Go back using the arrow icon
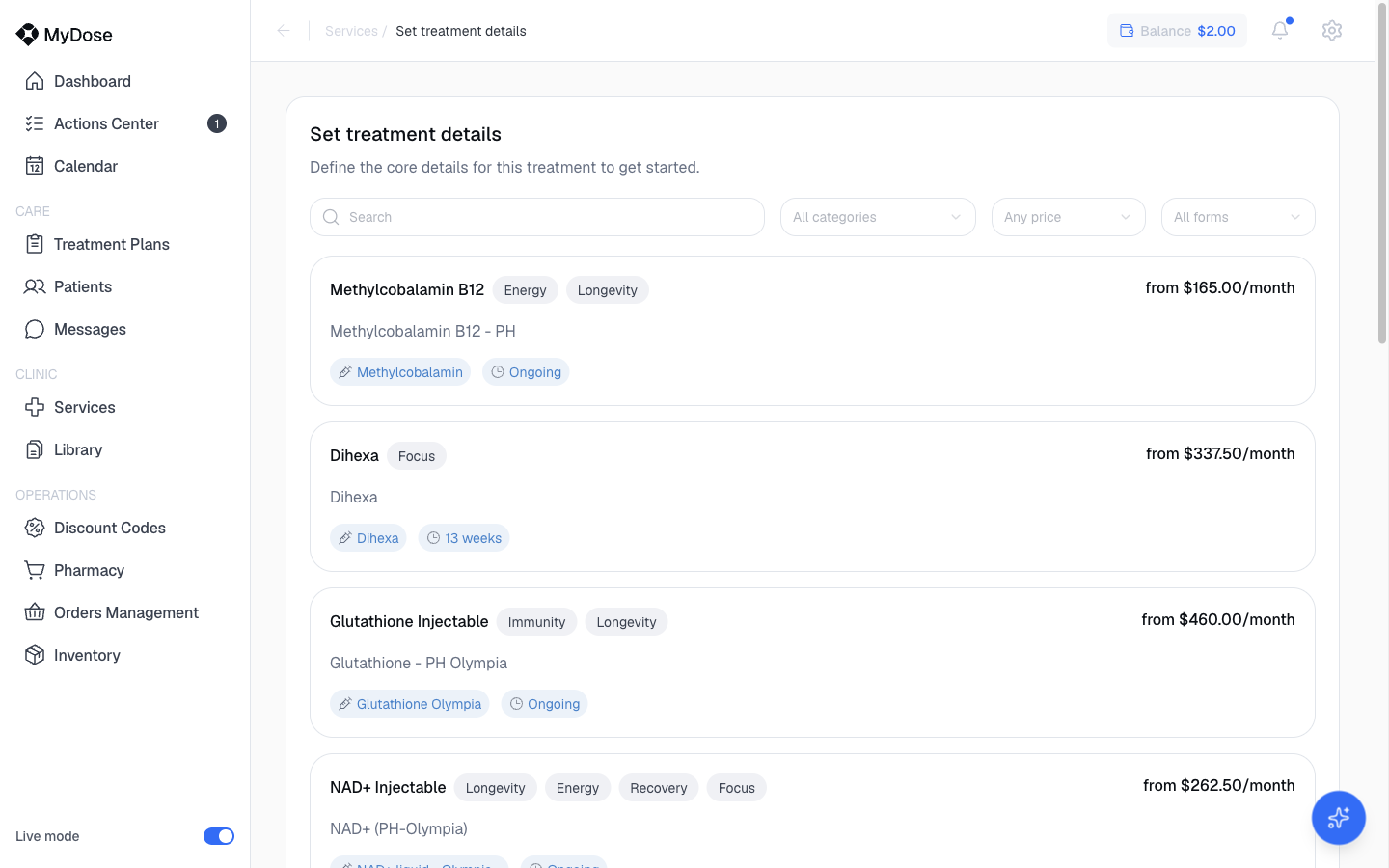1389x868 pixels. tap(284, 31)
